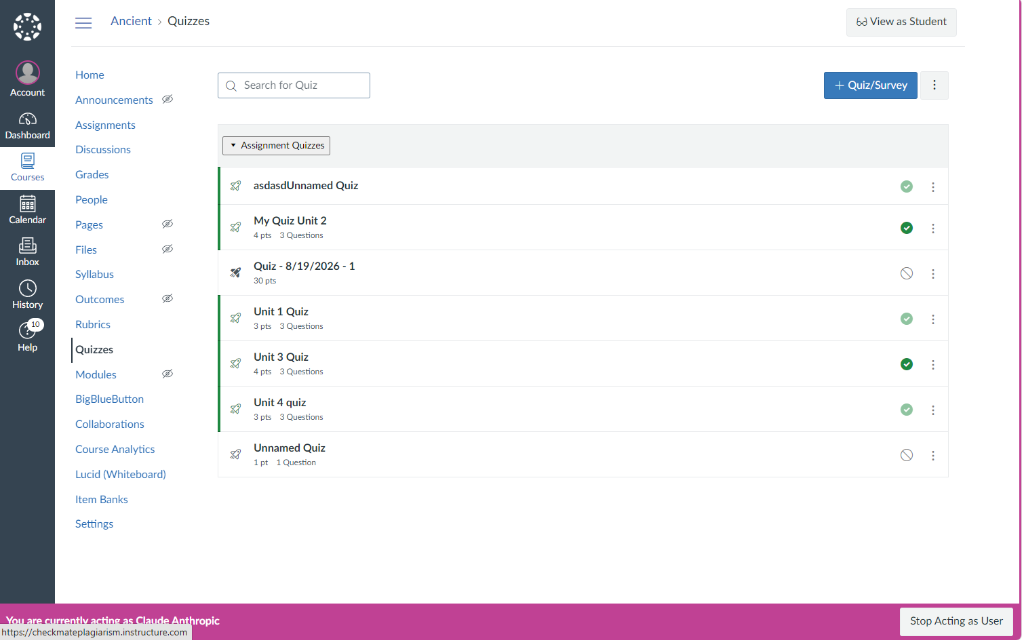Open Calendar in global navigation
The width and height of the screenshot is (1024, 640).
(x=27, y=210)
